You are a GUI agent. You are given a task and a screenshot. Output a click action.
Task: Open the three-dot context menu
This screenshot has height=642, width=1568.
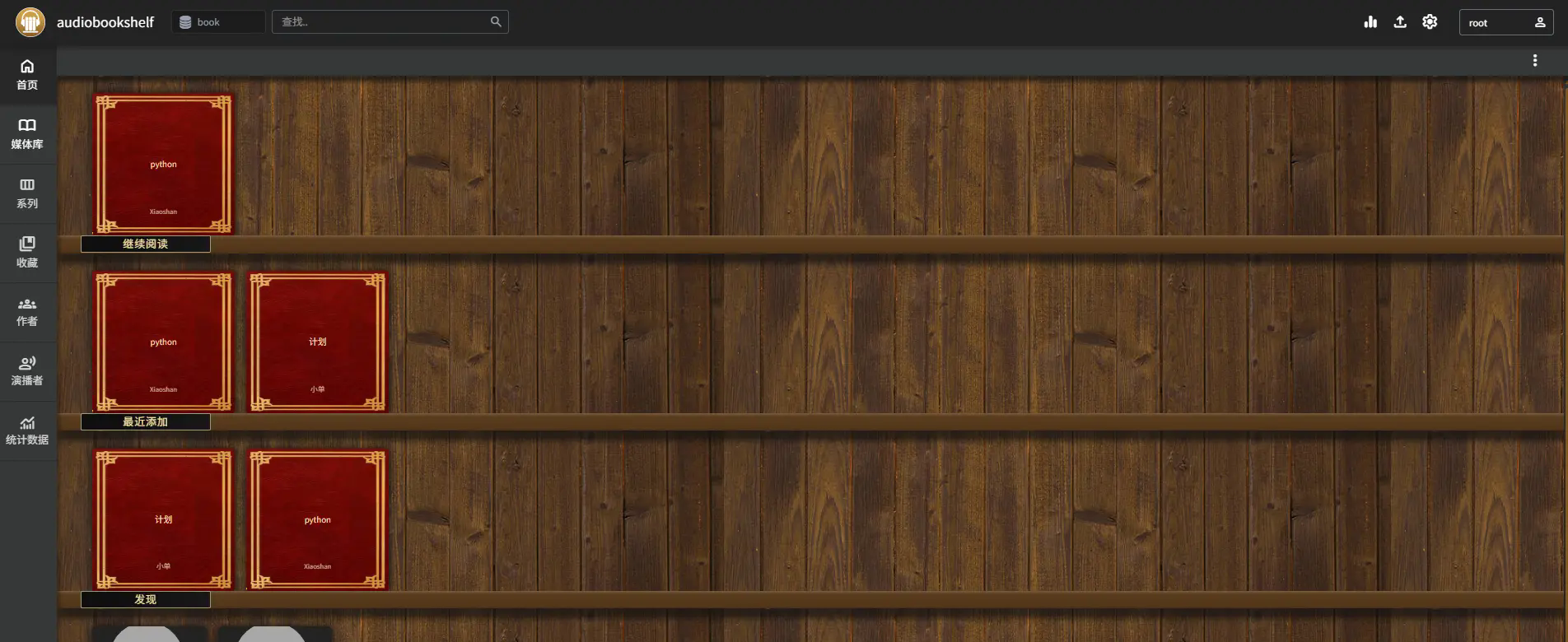click(x=1535, y=61)
